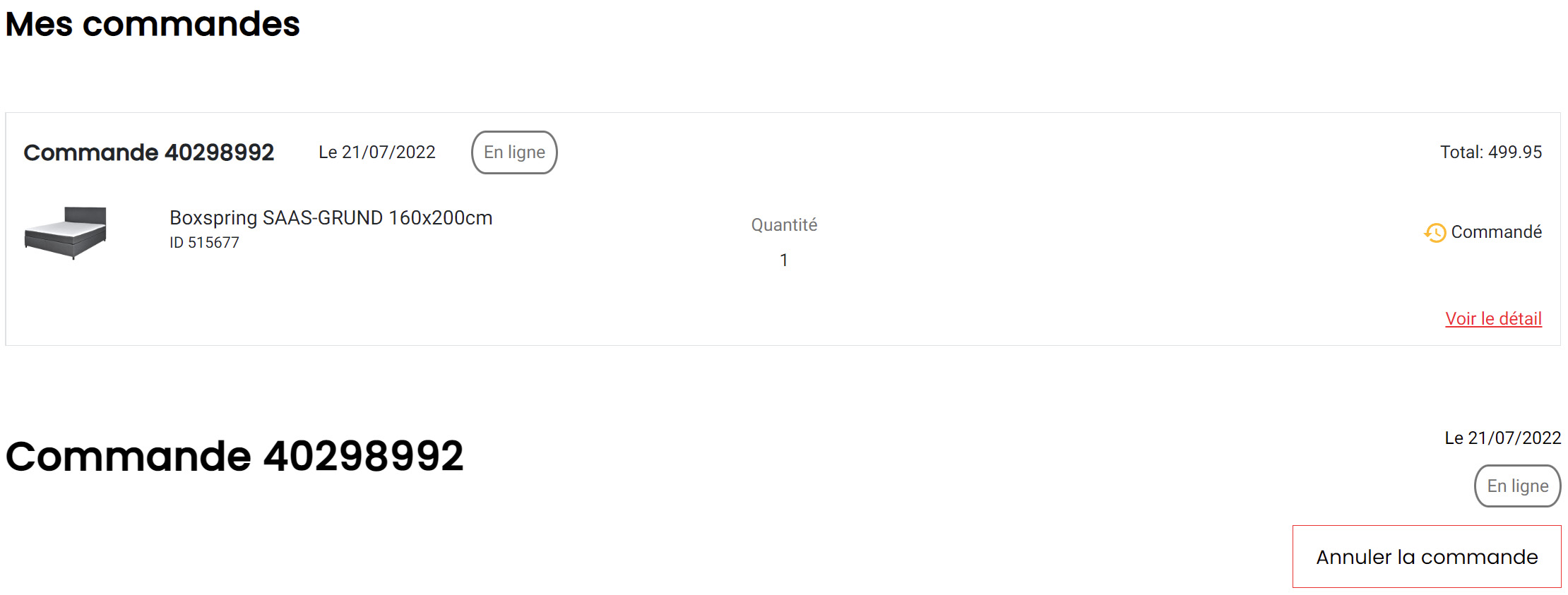Click the orange Commandé status clock icon
The height and width of the screenshot is (595, 1568).
coord(1435,233)
